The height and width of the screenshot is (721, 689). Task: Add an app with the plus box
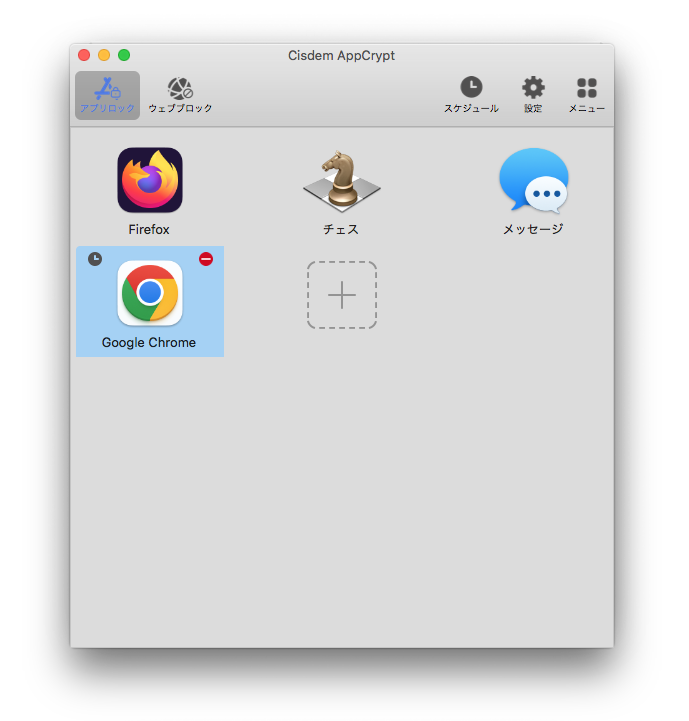[x=342, y=295]
